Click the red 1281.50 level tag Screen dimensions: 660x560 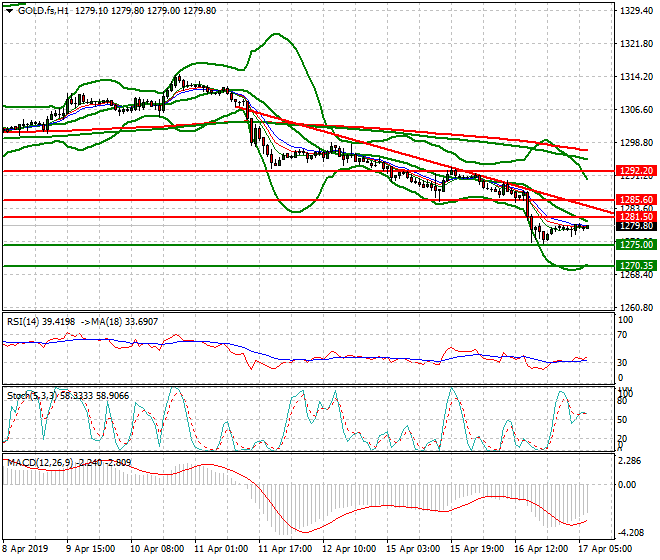click(636, 216)
